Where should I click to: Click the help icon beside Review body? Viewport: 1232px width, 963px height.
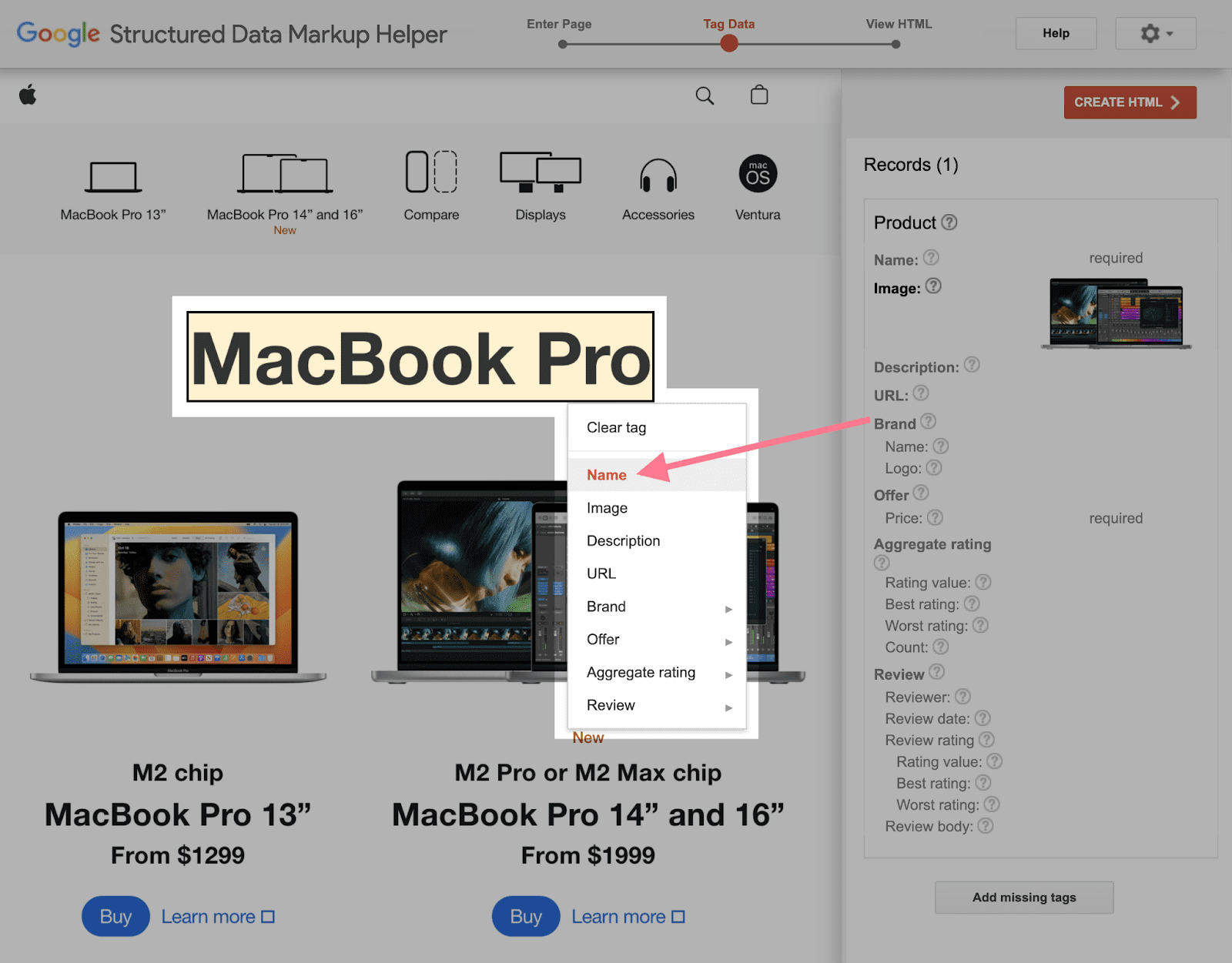[986, 826]
